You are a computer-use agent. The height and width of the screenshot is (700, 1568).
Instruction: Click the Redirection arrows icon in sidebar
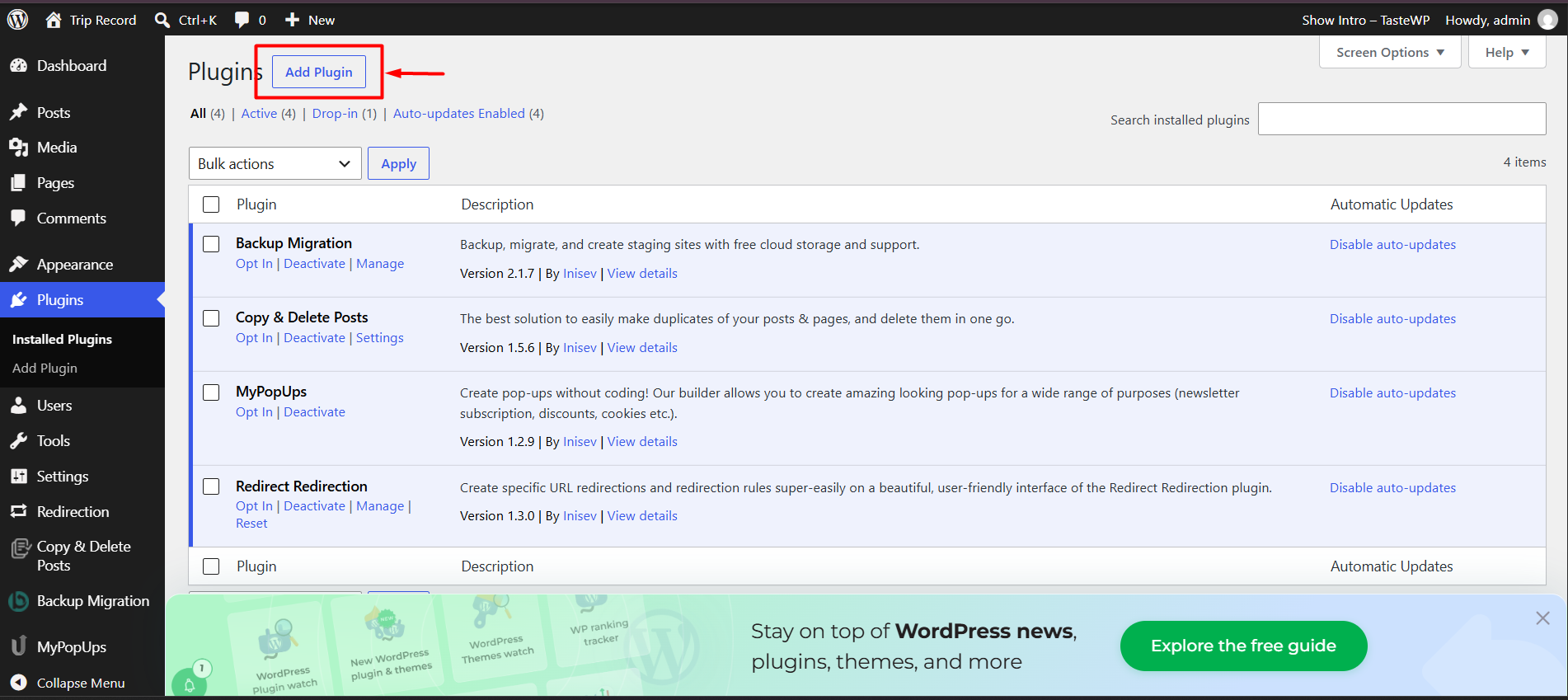(18, 512)
